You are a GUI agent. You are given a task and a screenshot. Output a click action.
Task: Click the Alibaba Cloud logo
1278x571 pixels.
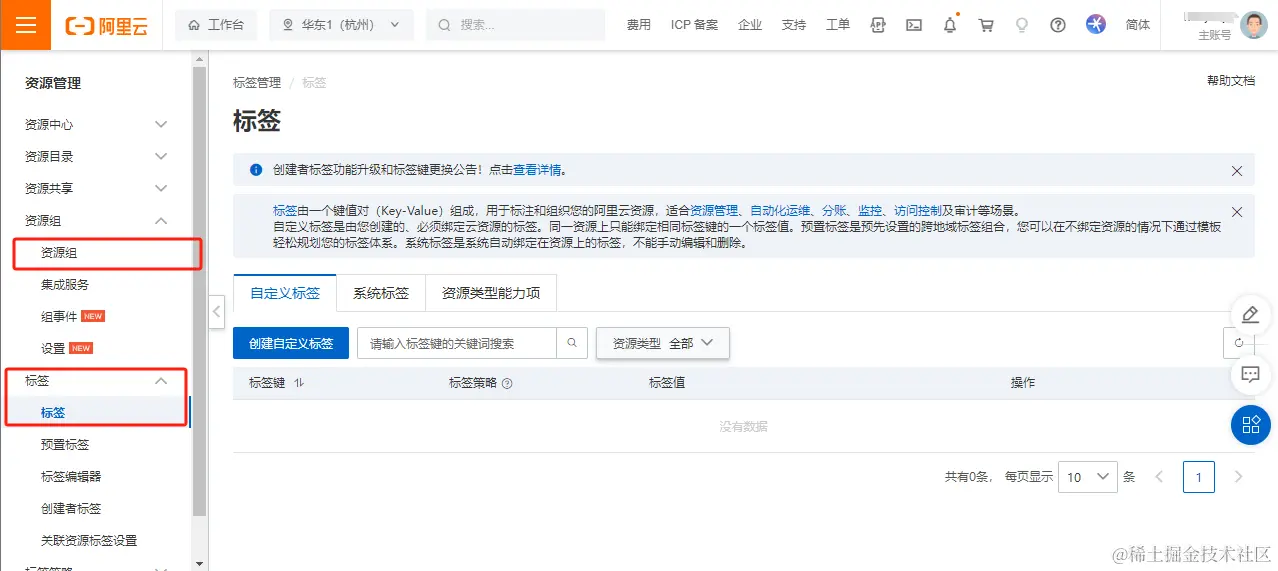107,25
